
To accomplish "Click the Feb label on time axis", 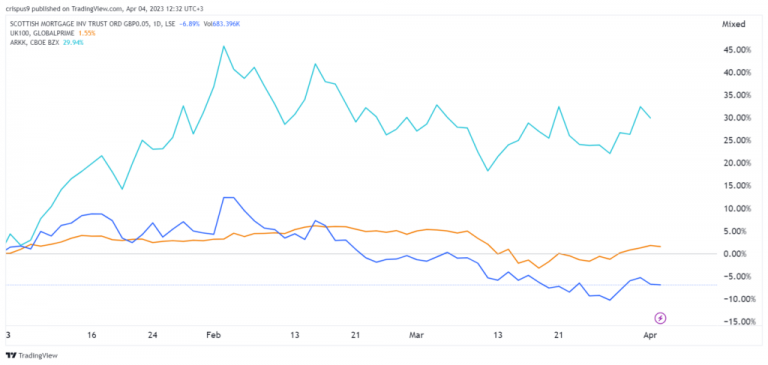I will 214,336.
